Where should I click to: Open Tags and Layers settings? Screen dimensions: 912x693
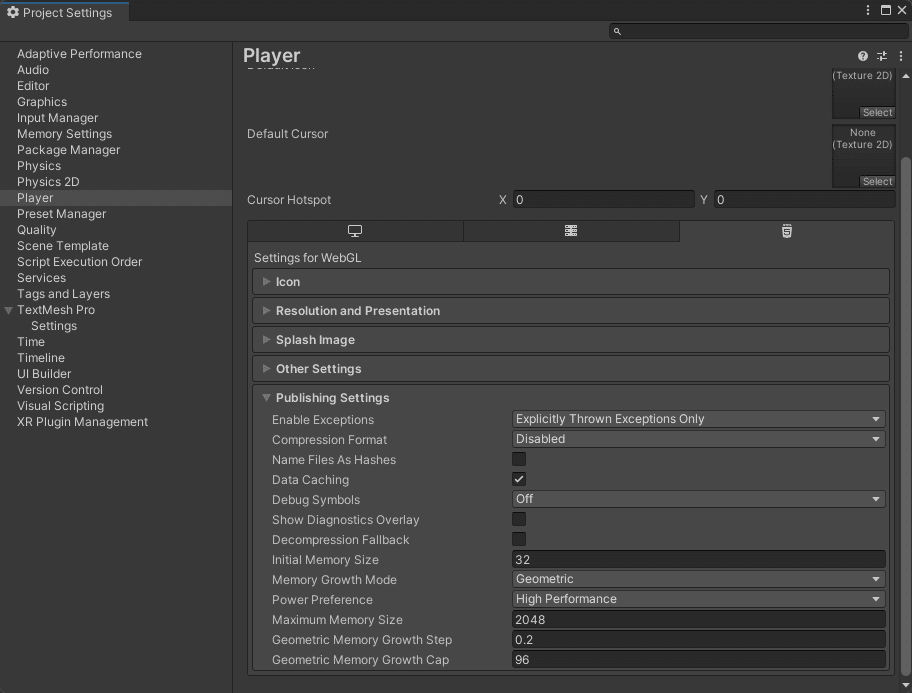63,294
